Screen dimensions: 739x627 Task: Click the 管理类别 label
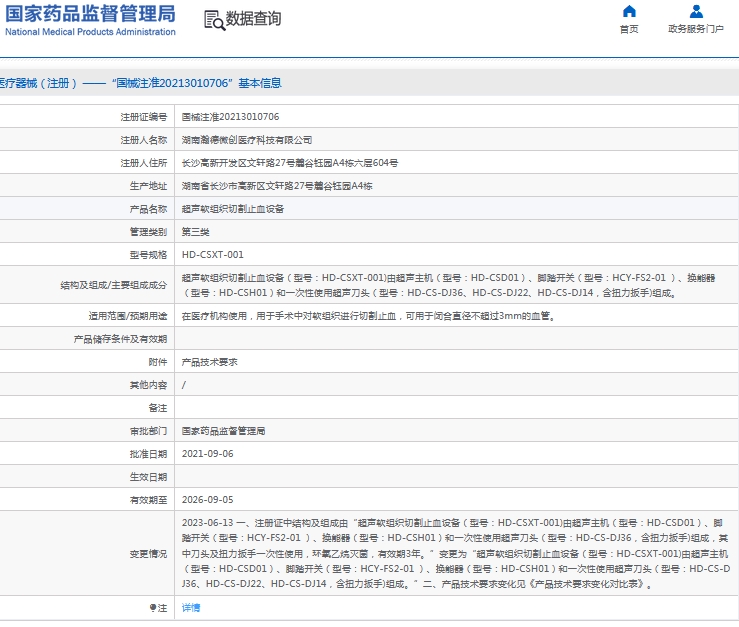tap(148, 232)
